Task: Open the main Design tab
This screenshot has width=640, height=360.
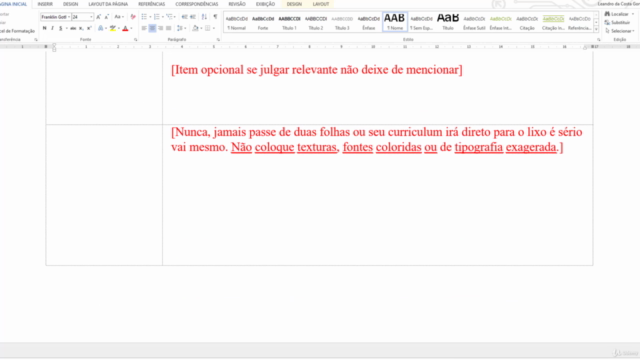Action: click(70, 4)
